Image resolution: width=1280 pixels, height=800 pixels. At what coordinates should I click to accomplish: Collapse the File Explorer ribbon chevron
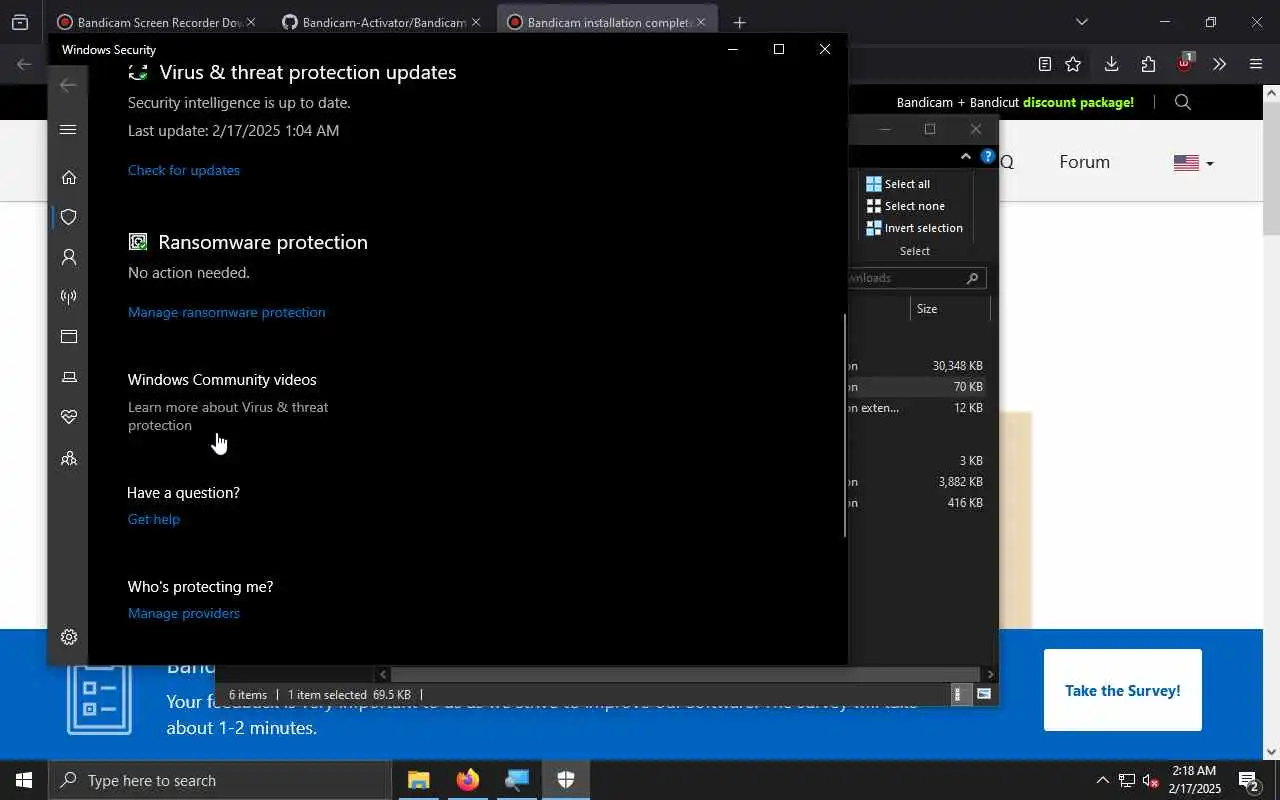point(965,156)
